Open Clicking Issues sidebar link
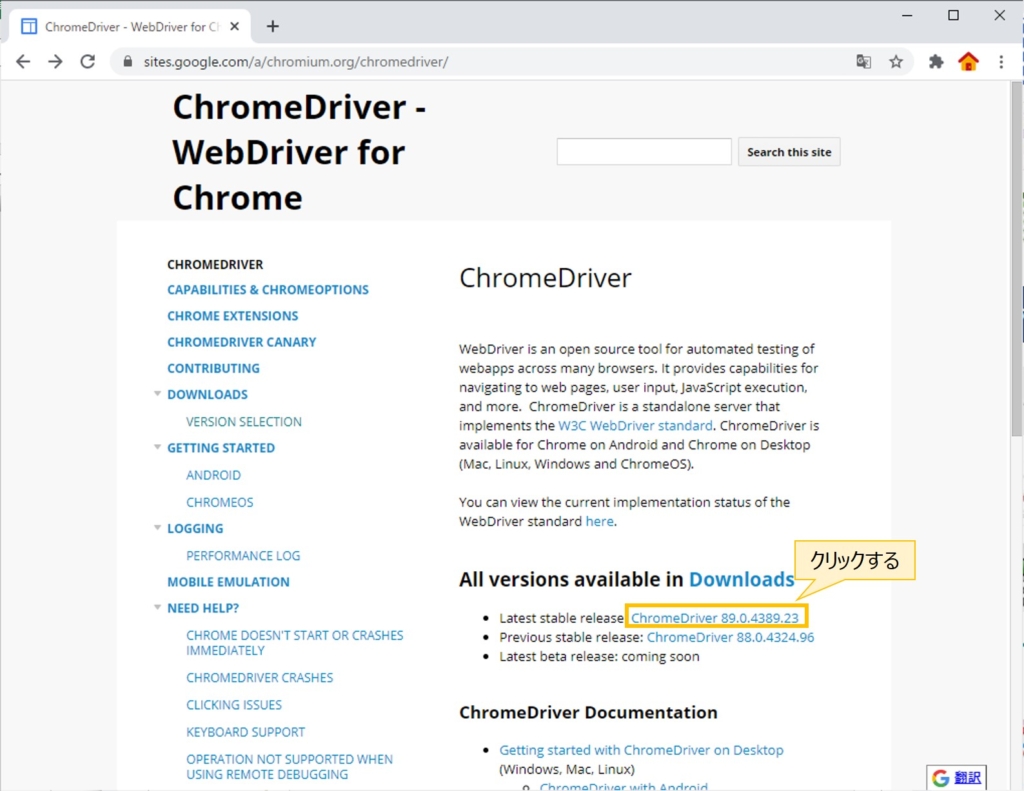The width and height of the screenshot is (1024, 791). click(x=234, y=705)
